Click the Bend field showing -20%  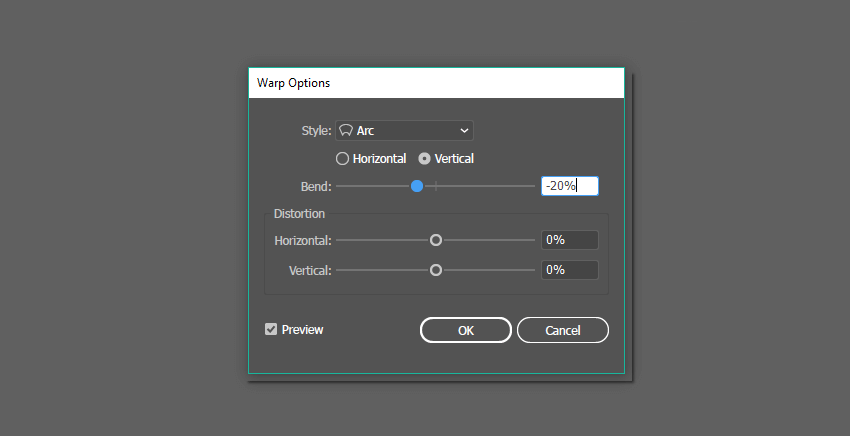569,185
